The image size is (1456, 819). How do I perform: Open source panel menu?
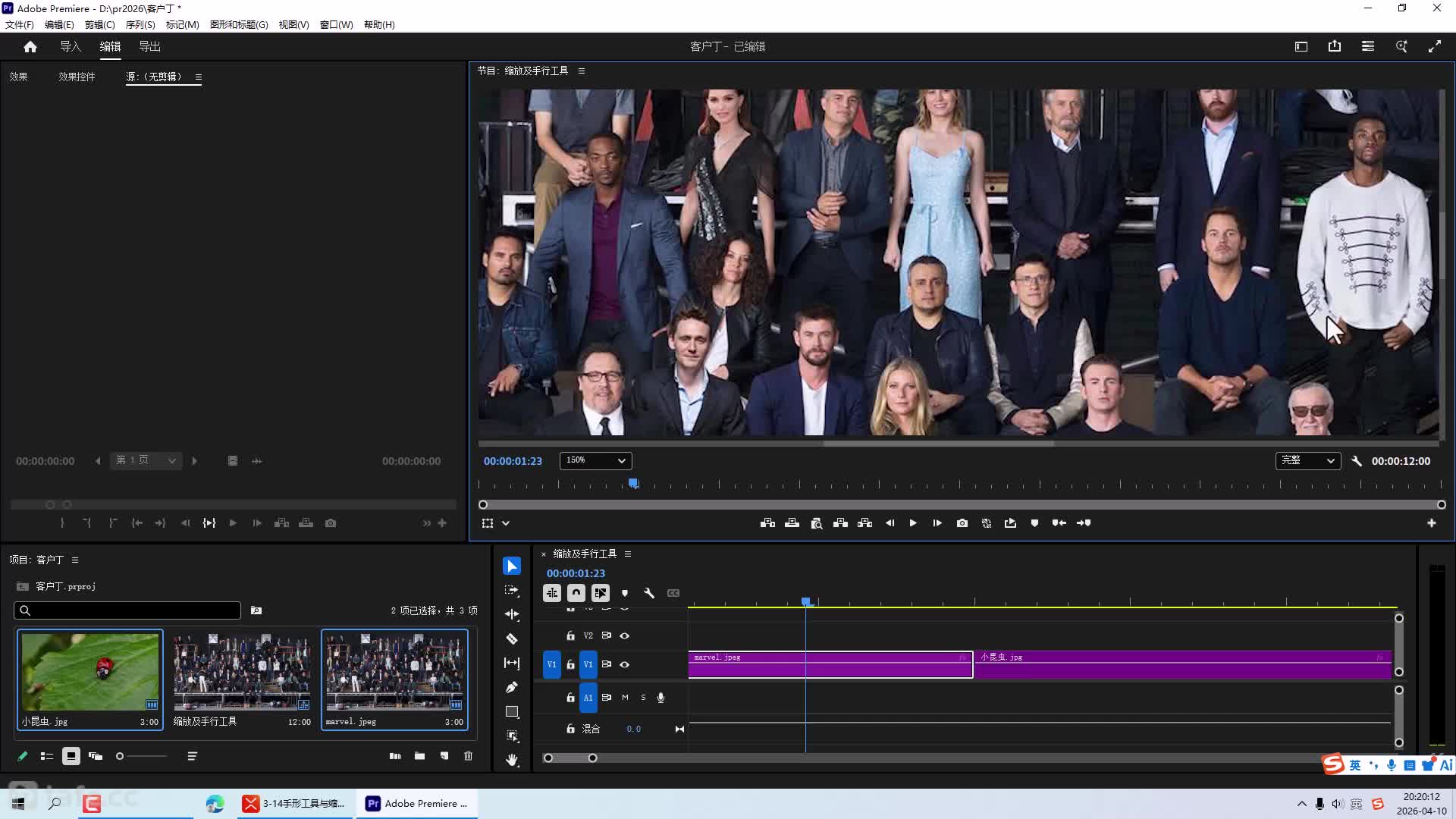(x=199, y=77)
